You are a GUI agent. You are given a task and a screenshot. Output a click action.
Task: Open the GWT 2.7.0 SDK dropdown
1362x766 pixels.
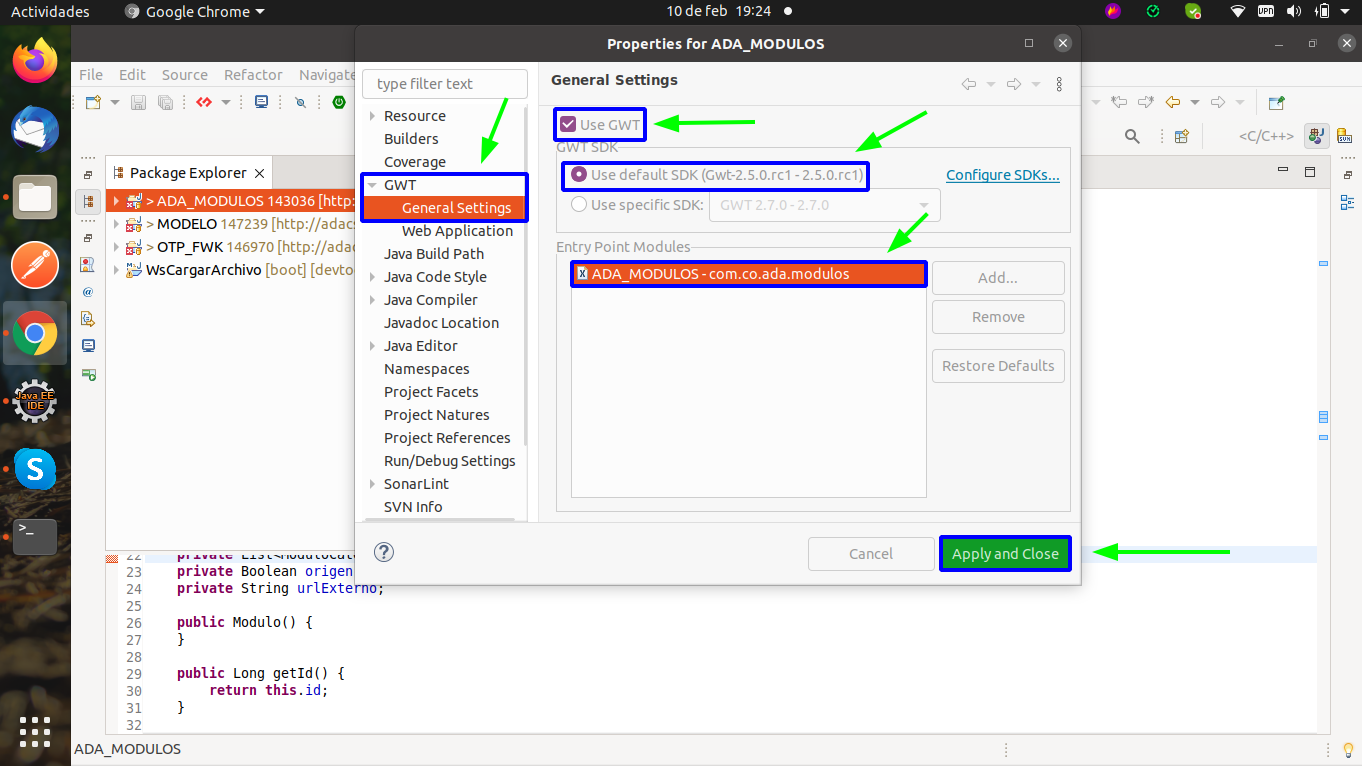824,205
